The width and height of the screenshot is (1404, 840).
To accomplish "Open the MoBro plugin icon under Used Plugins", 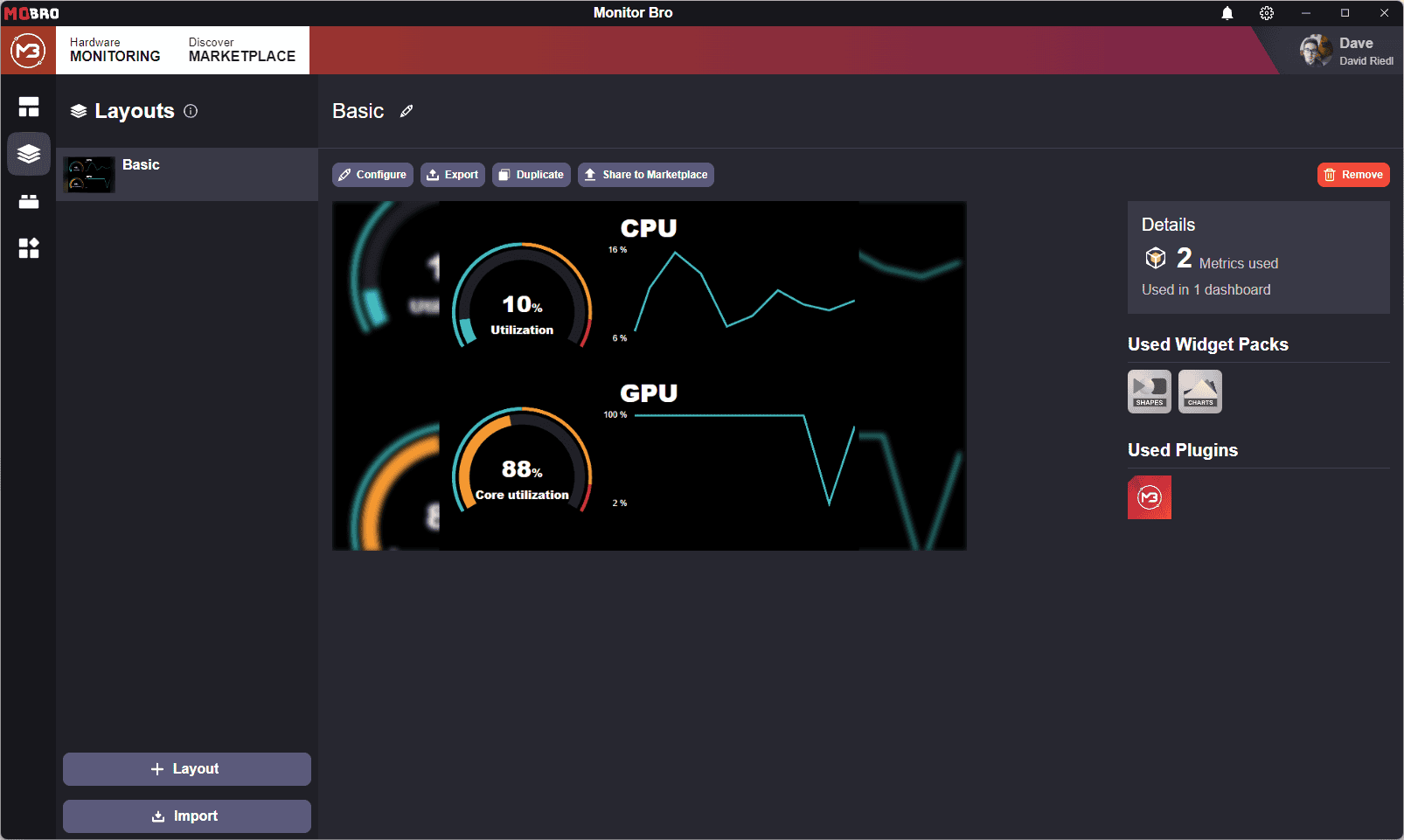I will pyautogui.click(x=1150, y=497).
